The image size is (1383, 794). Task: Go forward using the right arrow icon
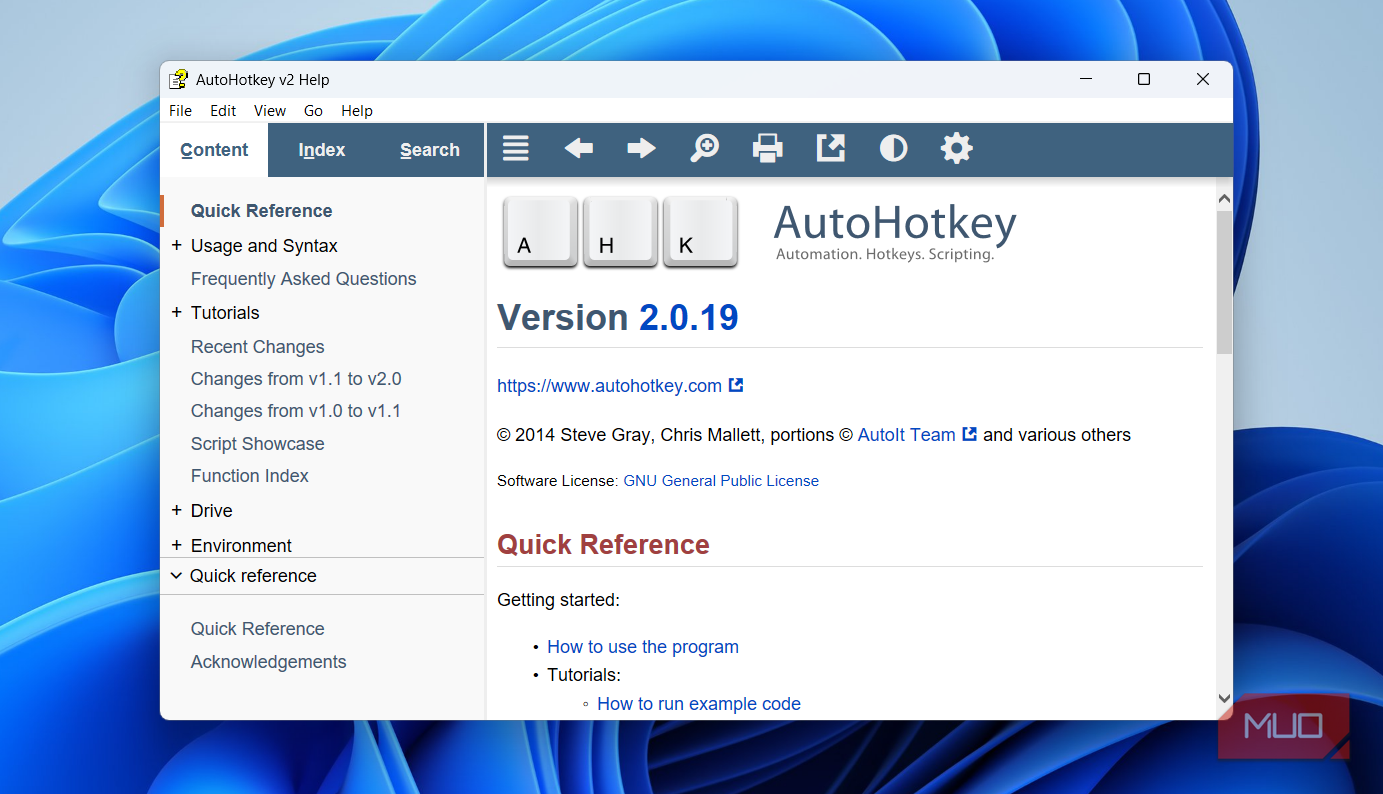pos(641,149)
